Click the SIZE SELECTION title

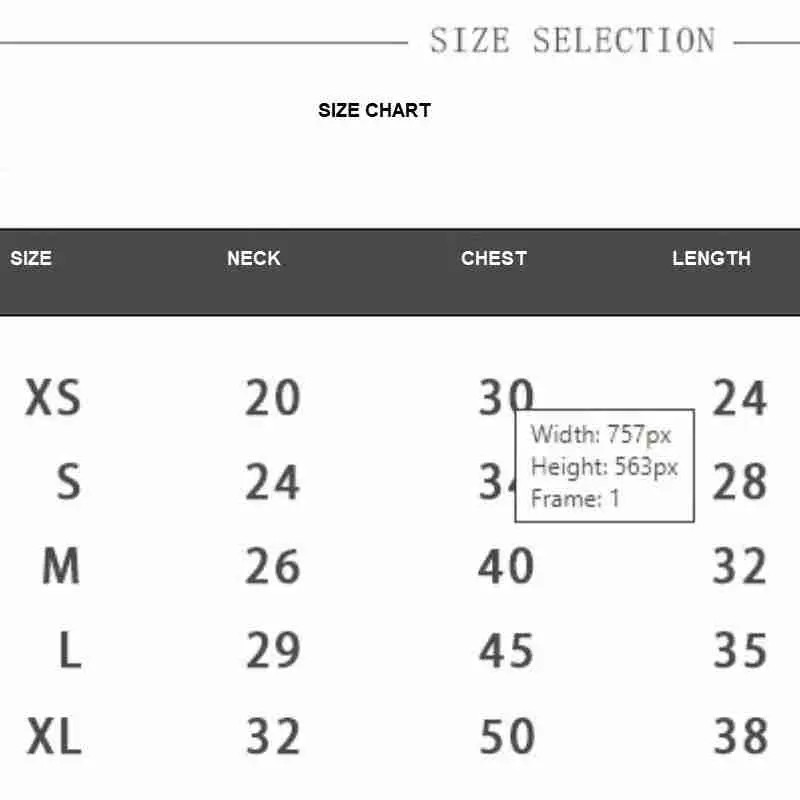pyautogui.click(x=572, y=40)
